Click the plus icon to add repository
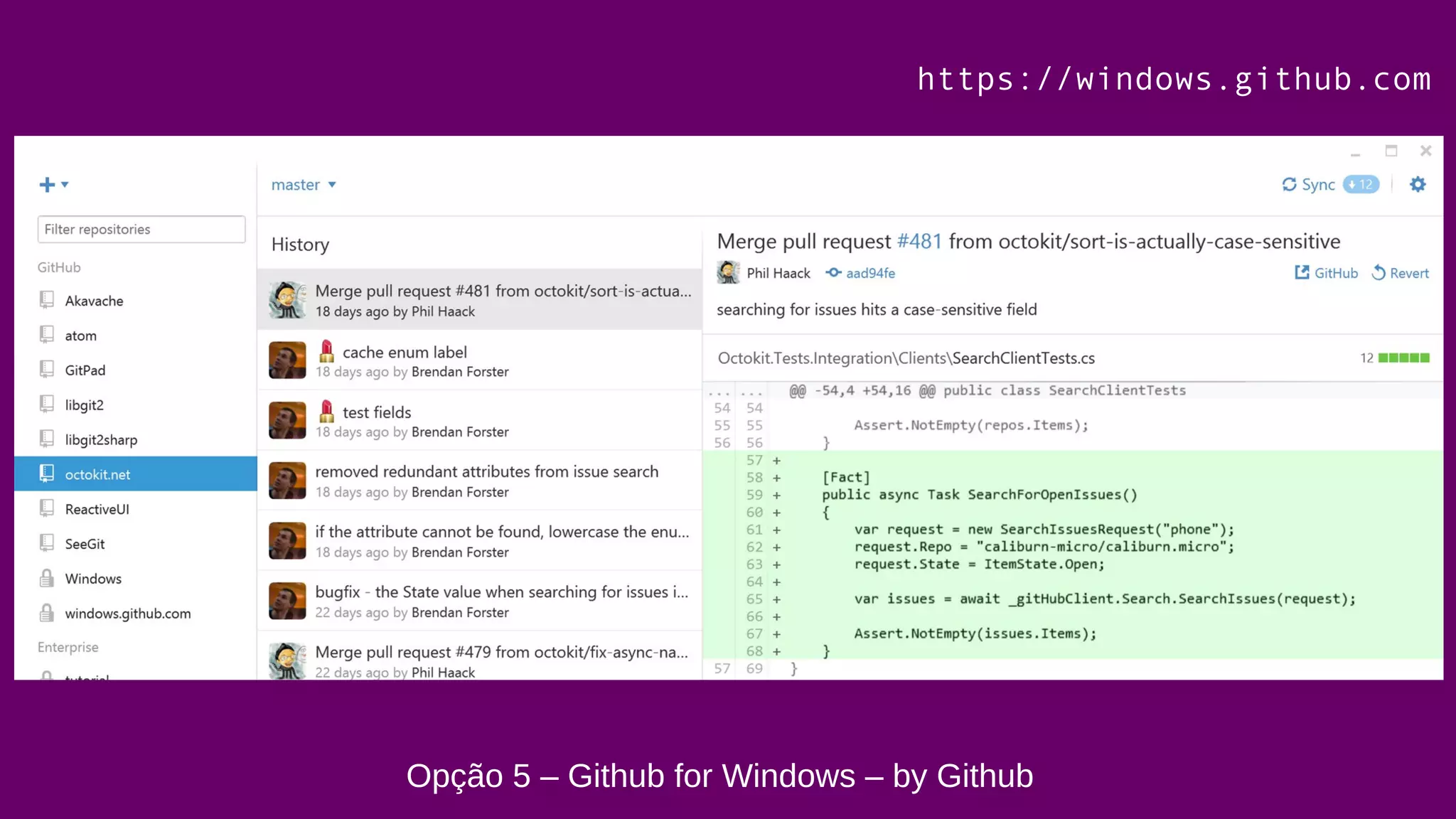1456x819 pixels. (x=47, y=185)
